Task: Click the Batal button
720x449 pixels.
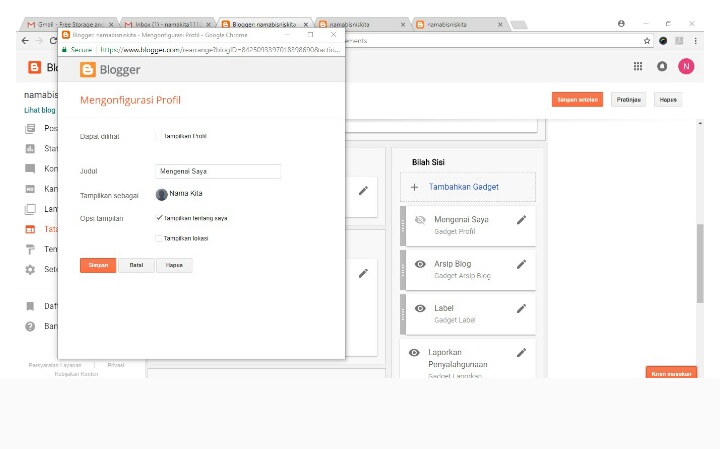Action: pyautogui.click(x=136, y=265)
